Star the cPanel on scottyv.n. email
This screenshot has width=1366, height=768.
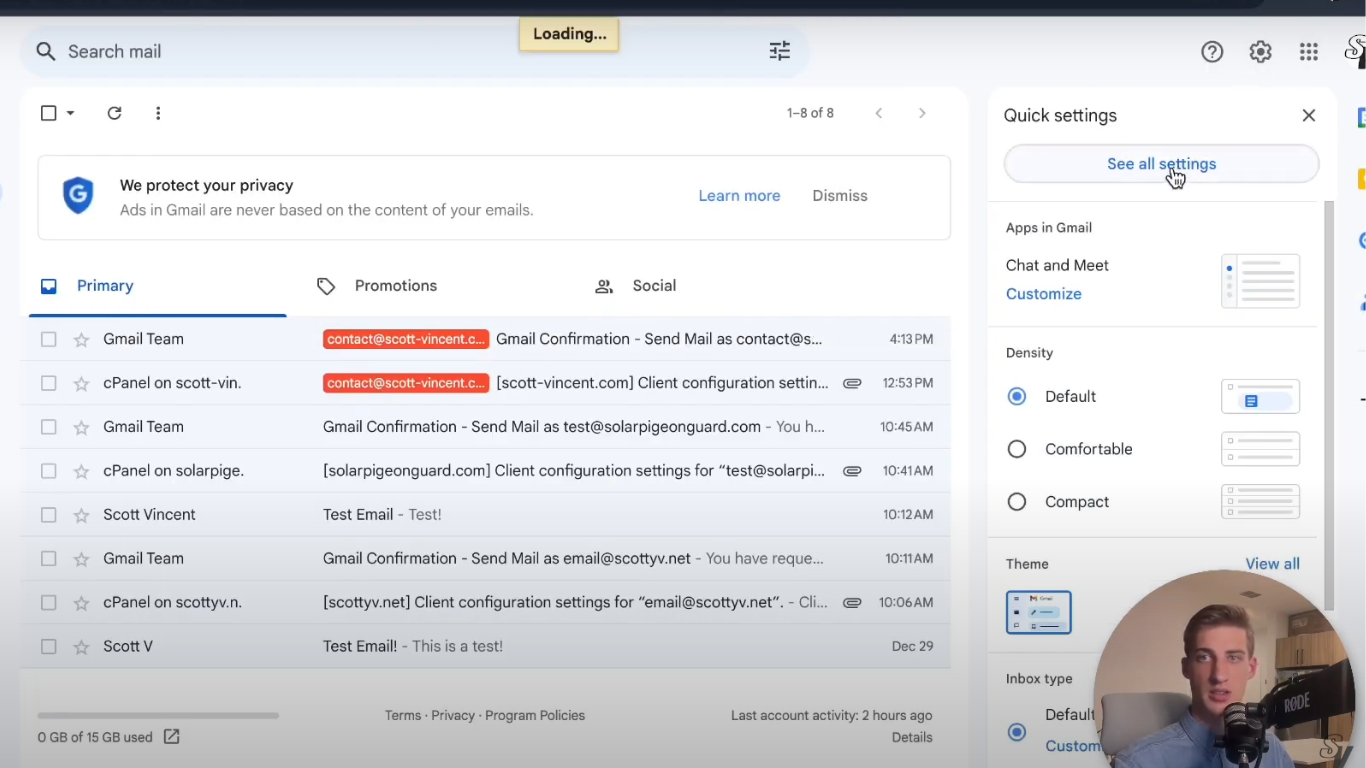81,603
